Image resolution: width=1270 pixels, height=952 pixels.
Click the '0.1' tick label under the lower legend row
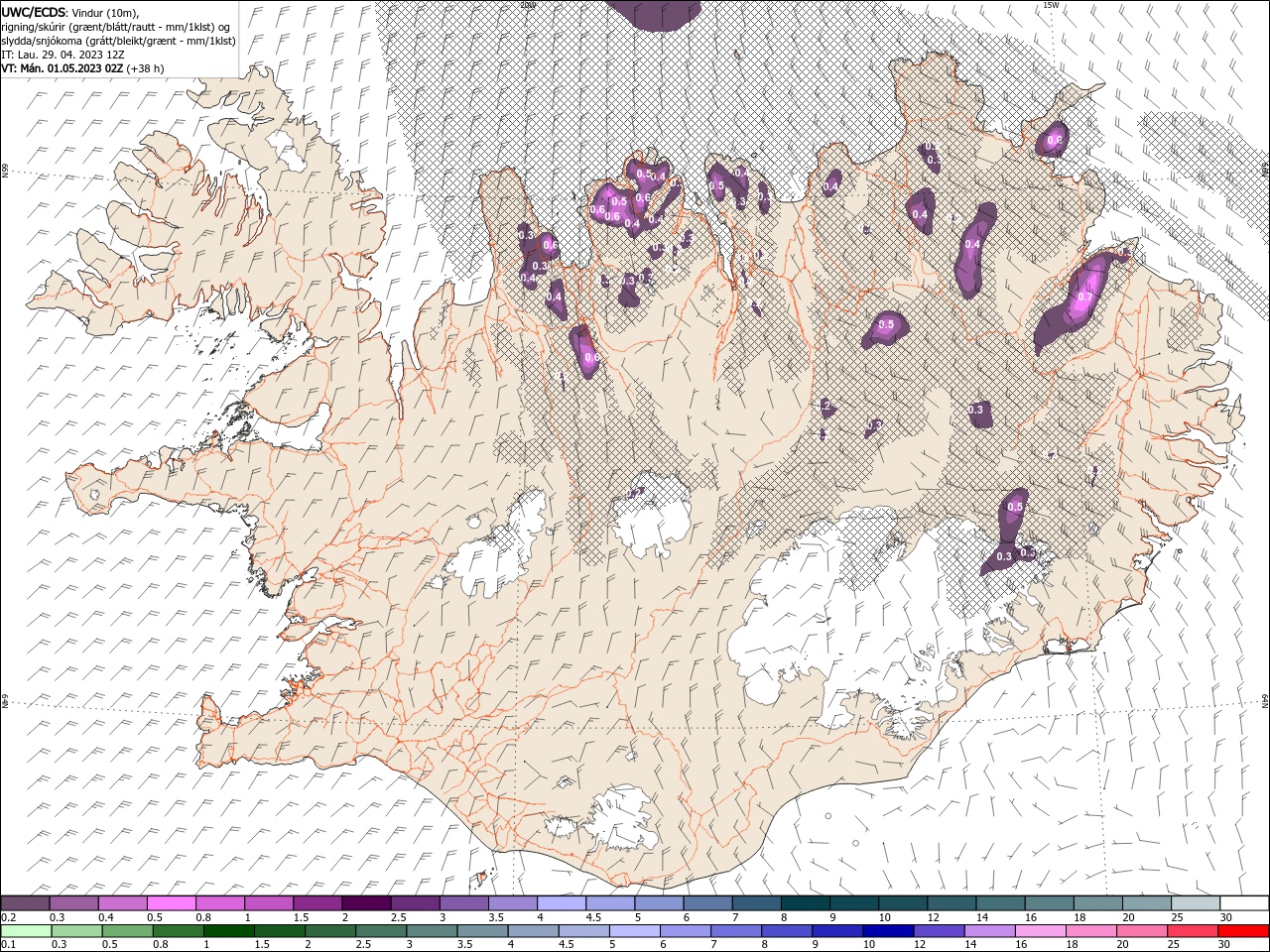coord(8,945)
